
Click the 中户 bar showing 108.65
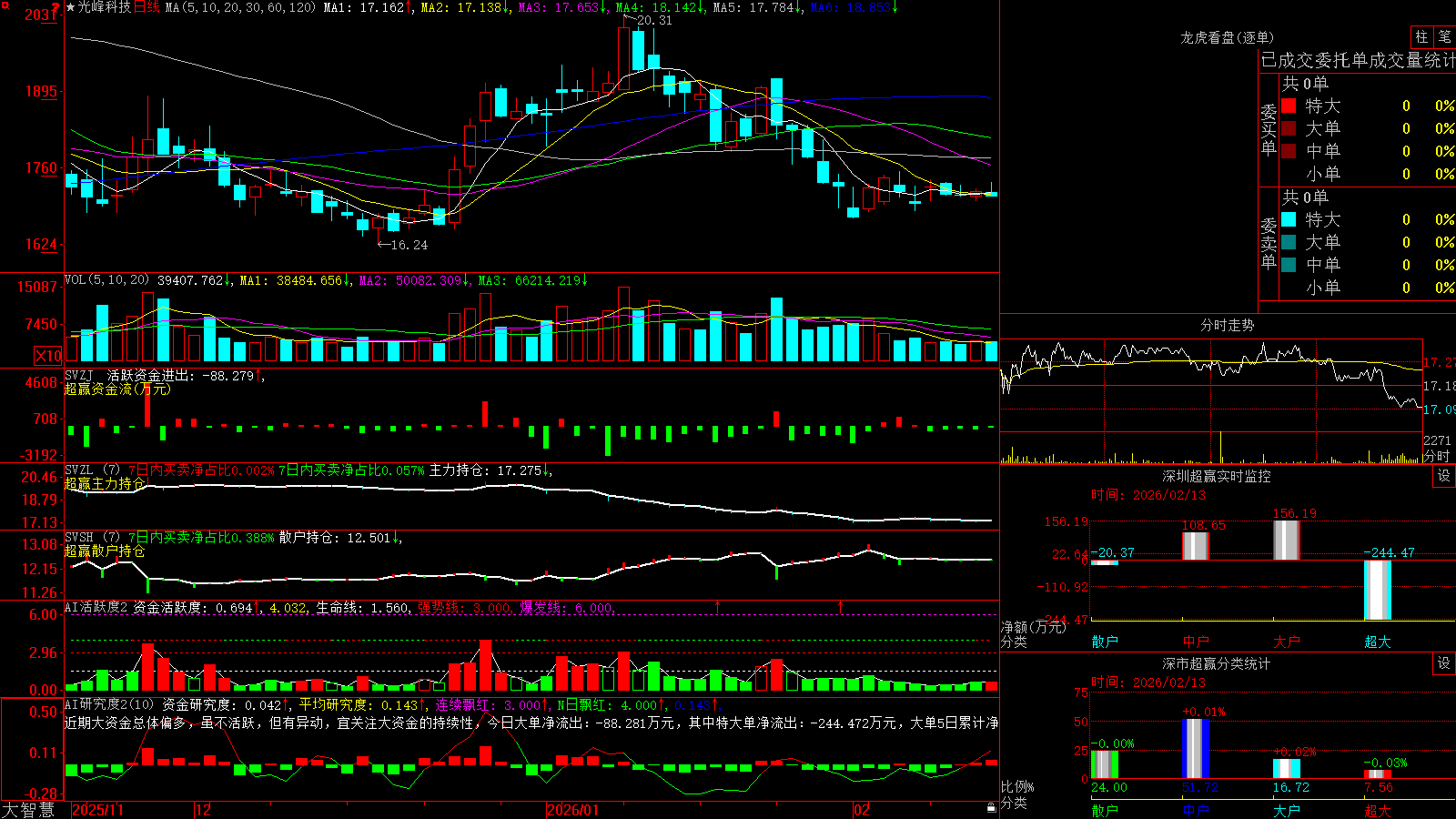click(1195, 546)
